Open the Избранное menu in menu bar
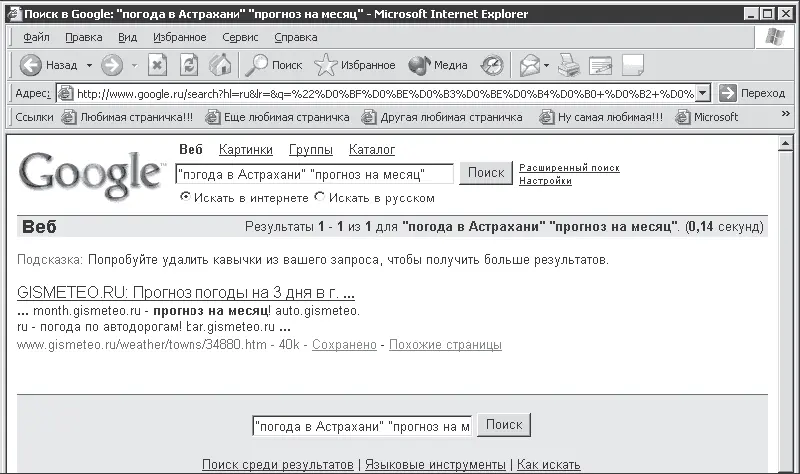The image size is (800, 474). [180, 37]
